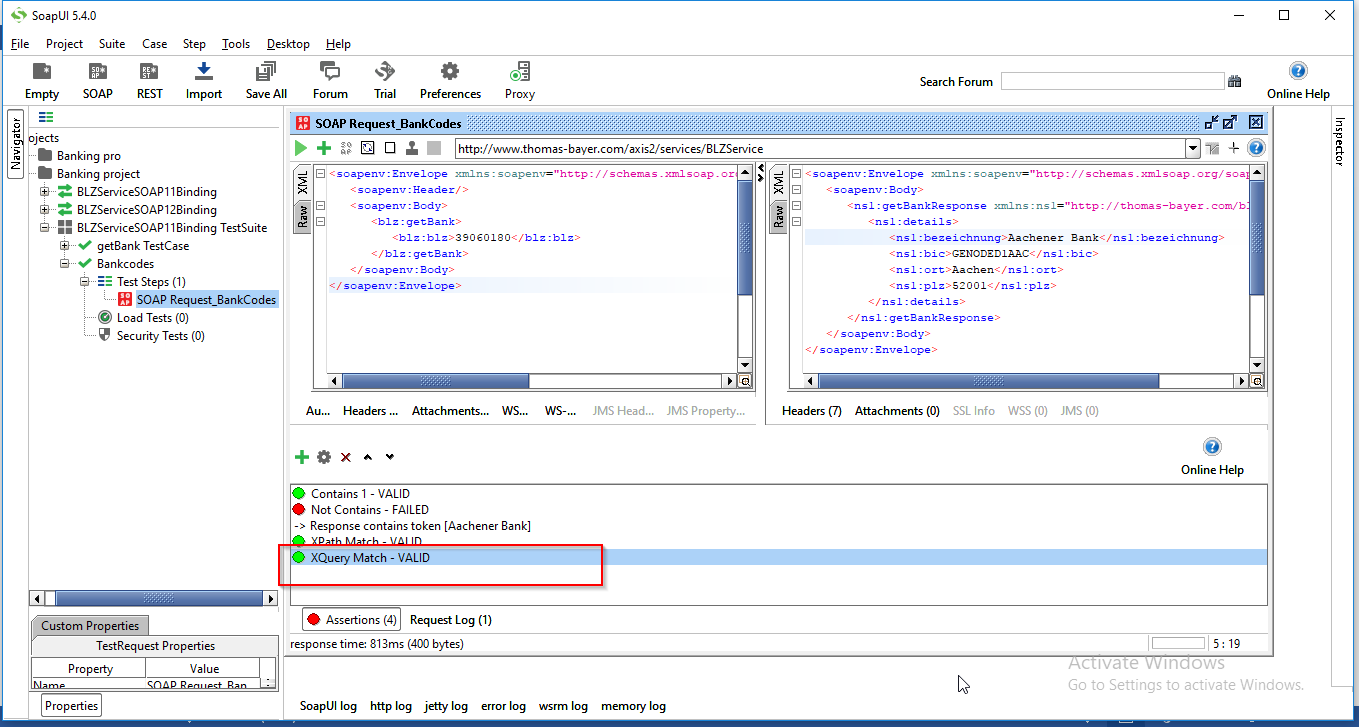Click the Import project icon
The image size is (1359, 727).
(x=204, y=80)
